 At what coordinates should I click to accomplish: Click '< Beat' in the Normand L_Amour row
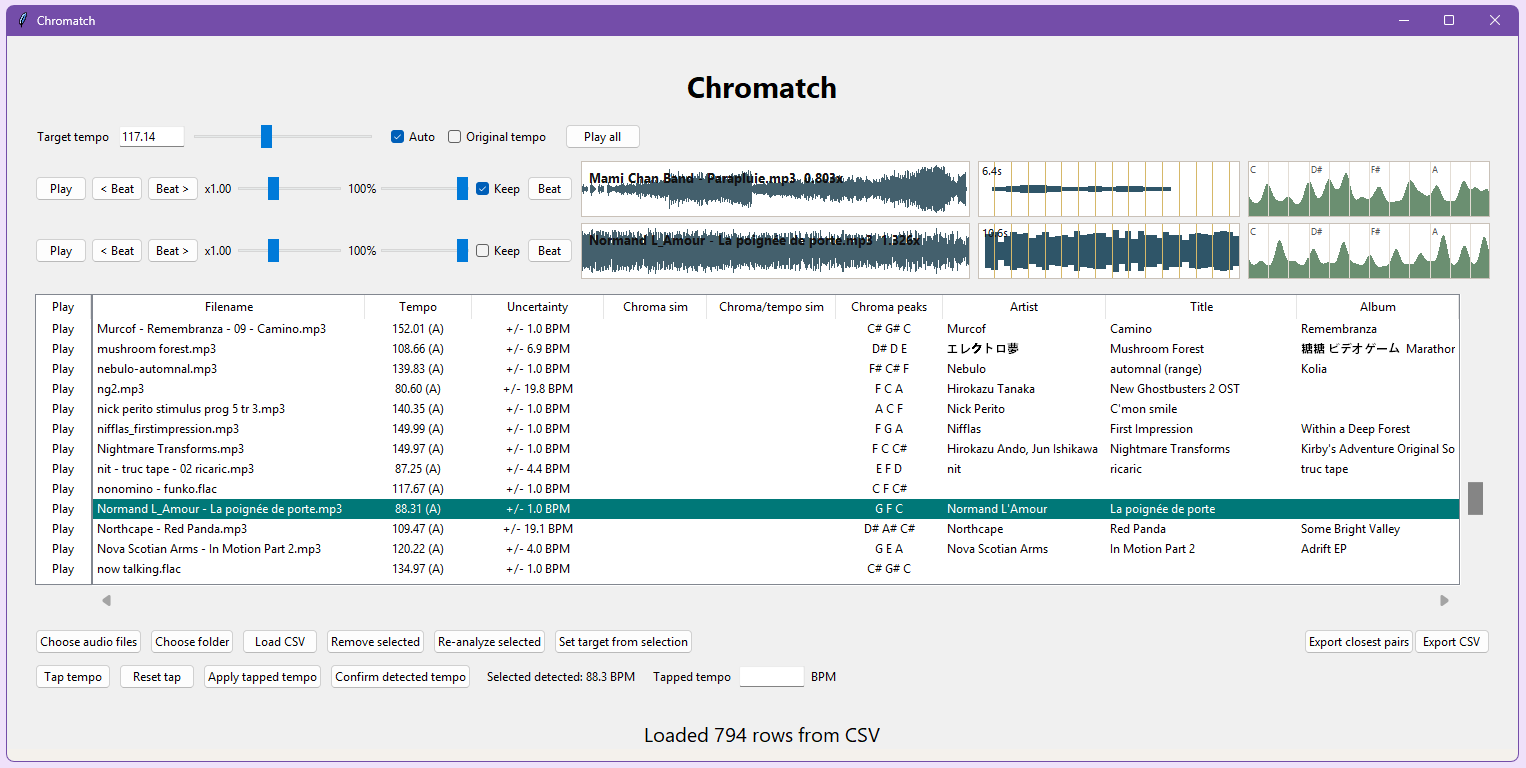[x=117, y=251]
